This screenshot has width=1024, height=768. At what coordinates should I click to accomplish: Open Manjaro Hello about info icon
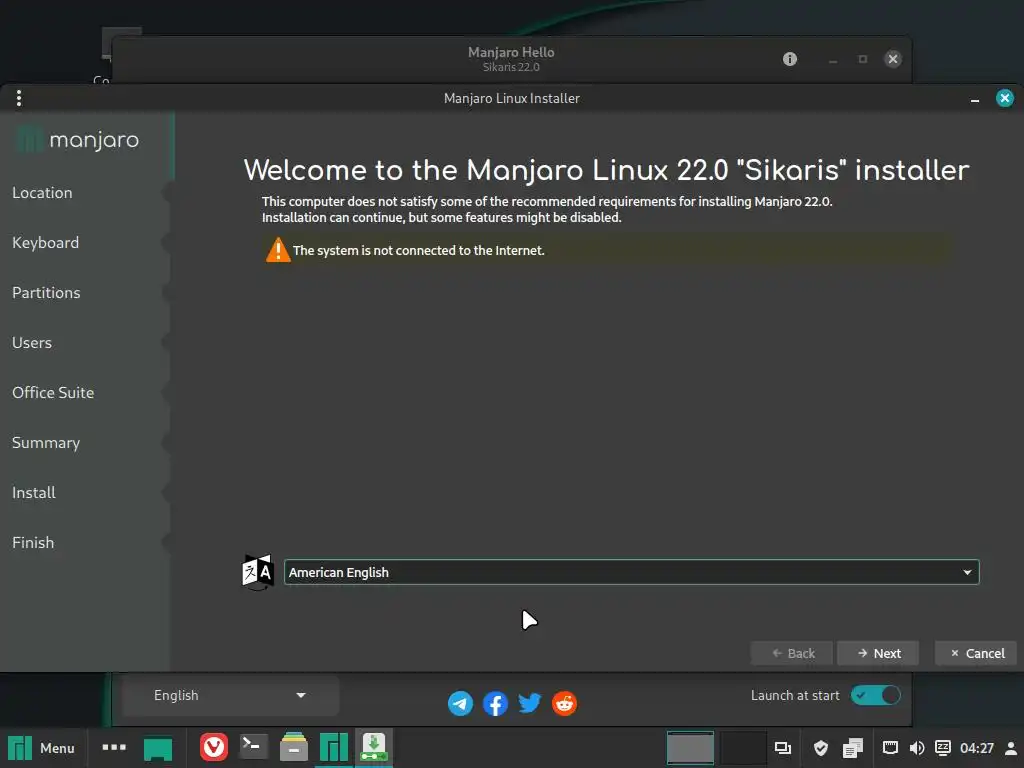click(x=790, y=59)
